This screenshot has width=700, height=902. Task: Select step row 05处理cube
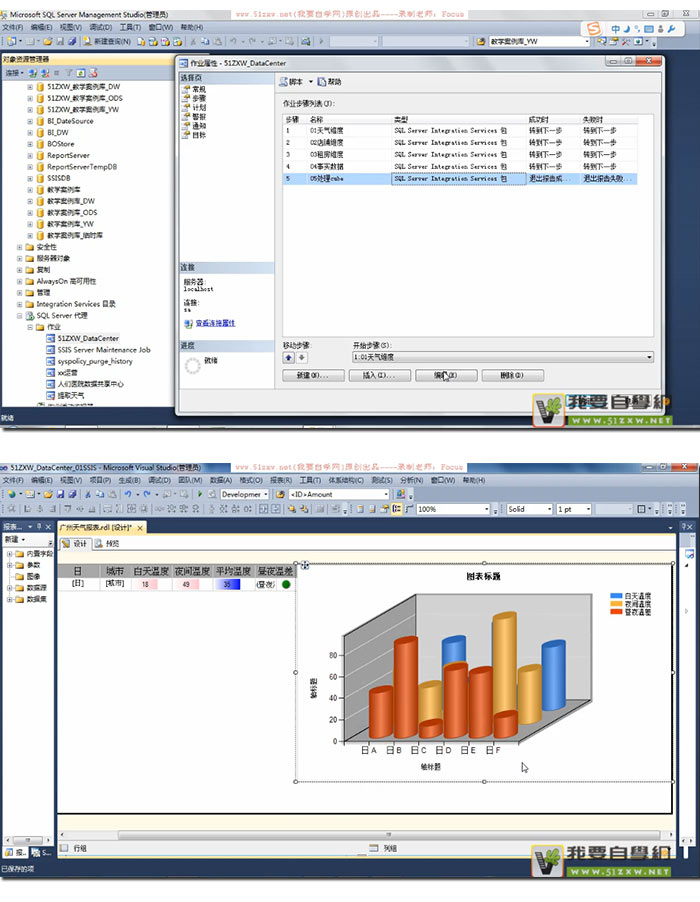pyautogui.click(x=460, y=179)
